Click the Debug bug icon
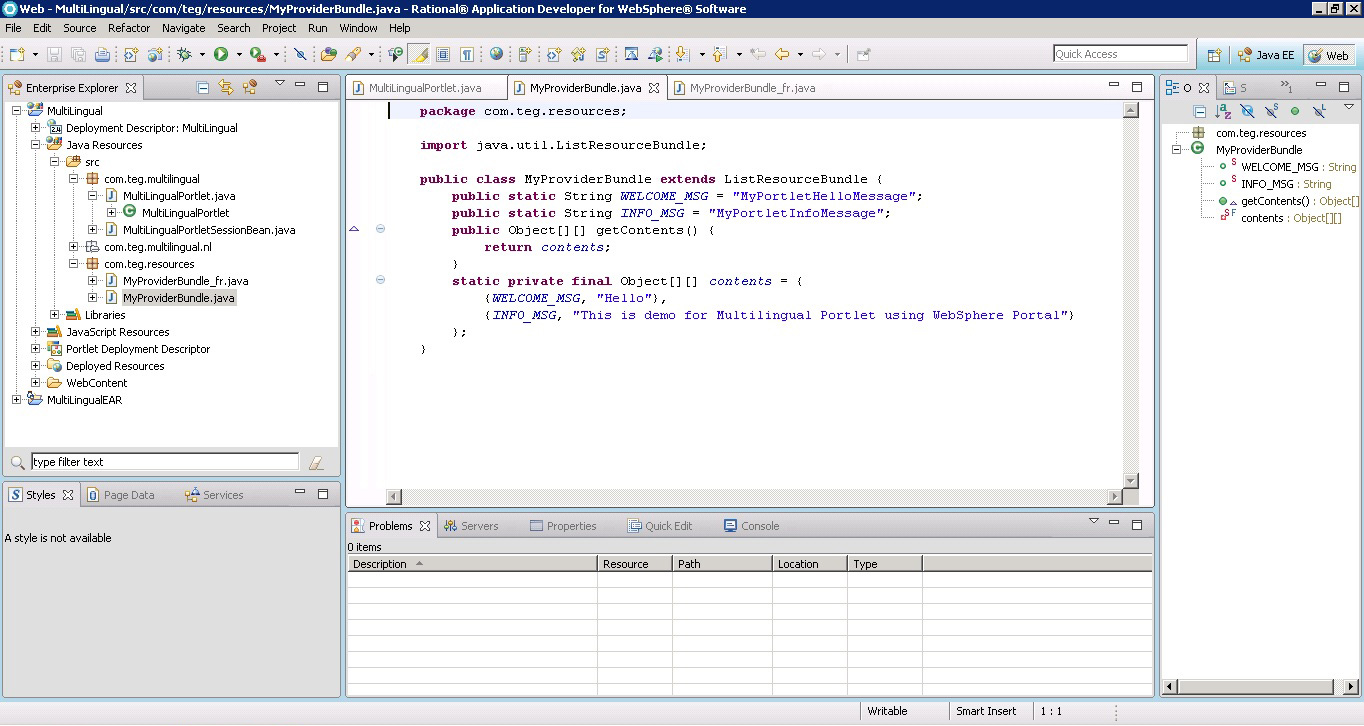This screenshot has width=1364, height=726. [185, 54]
